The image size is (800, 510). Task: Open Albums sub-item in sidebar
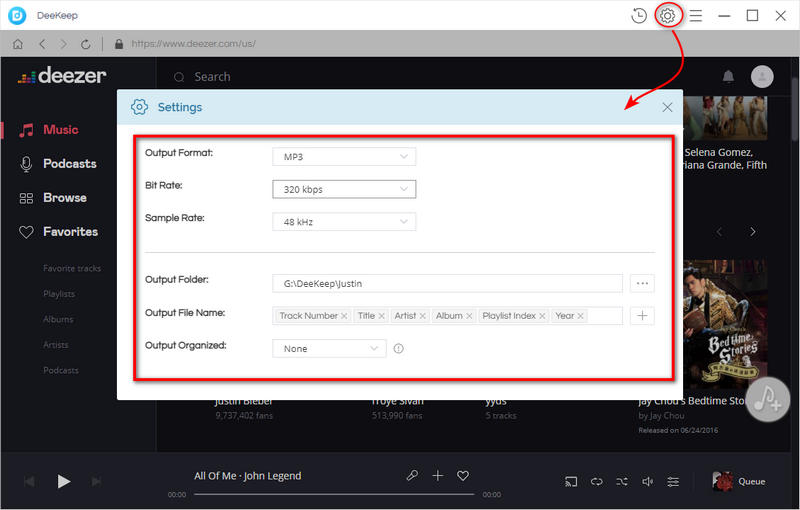pyautogui.click(x=58, y=319)
